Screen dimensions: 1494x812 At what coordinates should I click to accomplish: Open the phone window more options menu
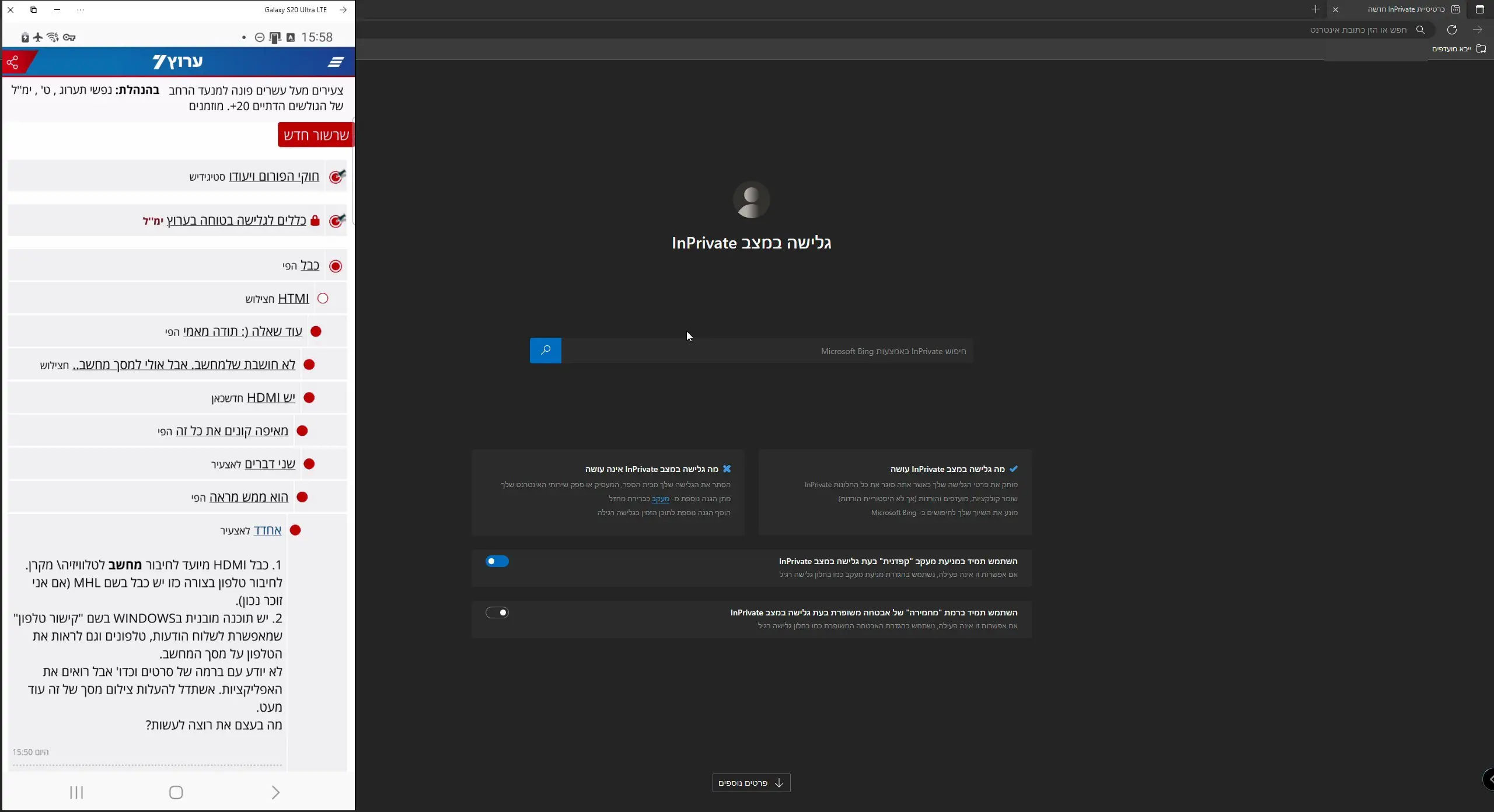click(81, 10)
